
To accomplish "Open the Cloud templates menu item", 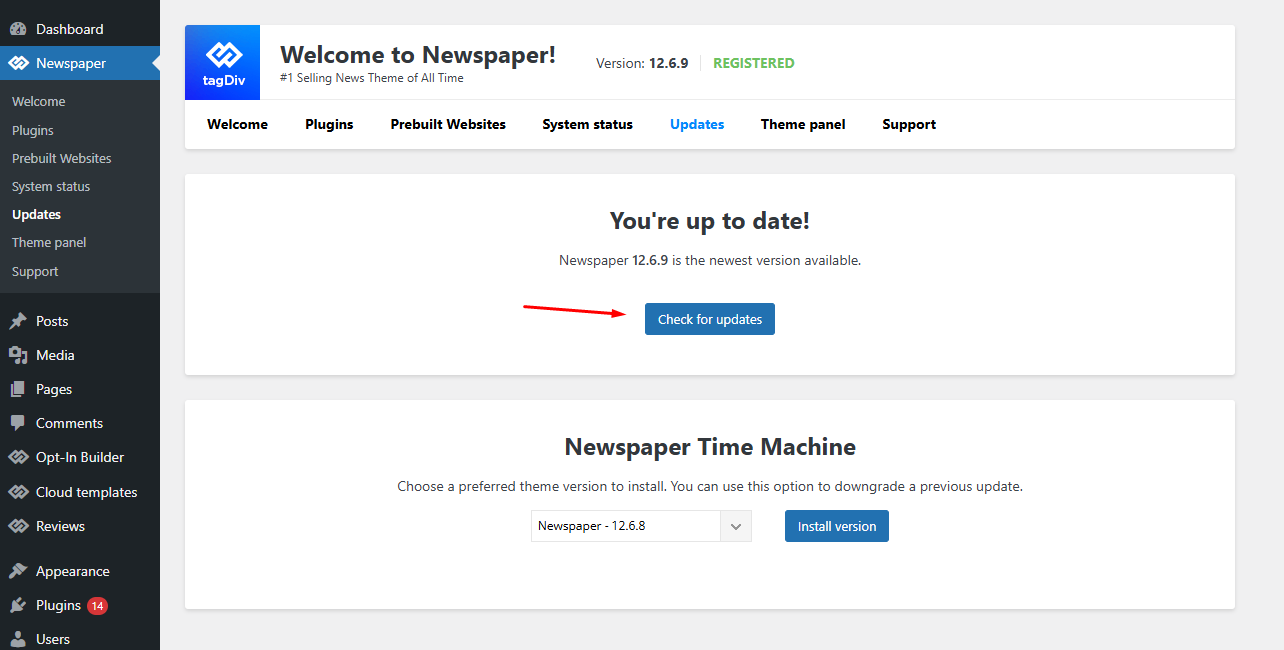I will click(80, 492).
